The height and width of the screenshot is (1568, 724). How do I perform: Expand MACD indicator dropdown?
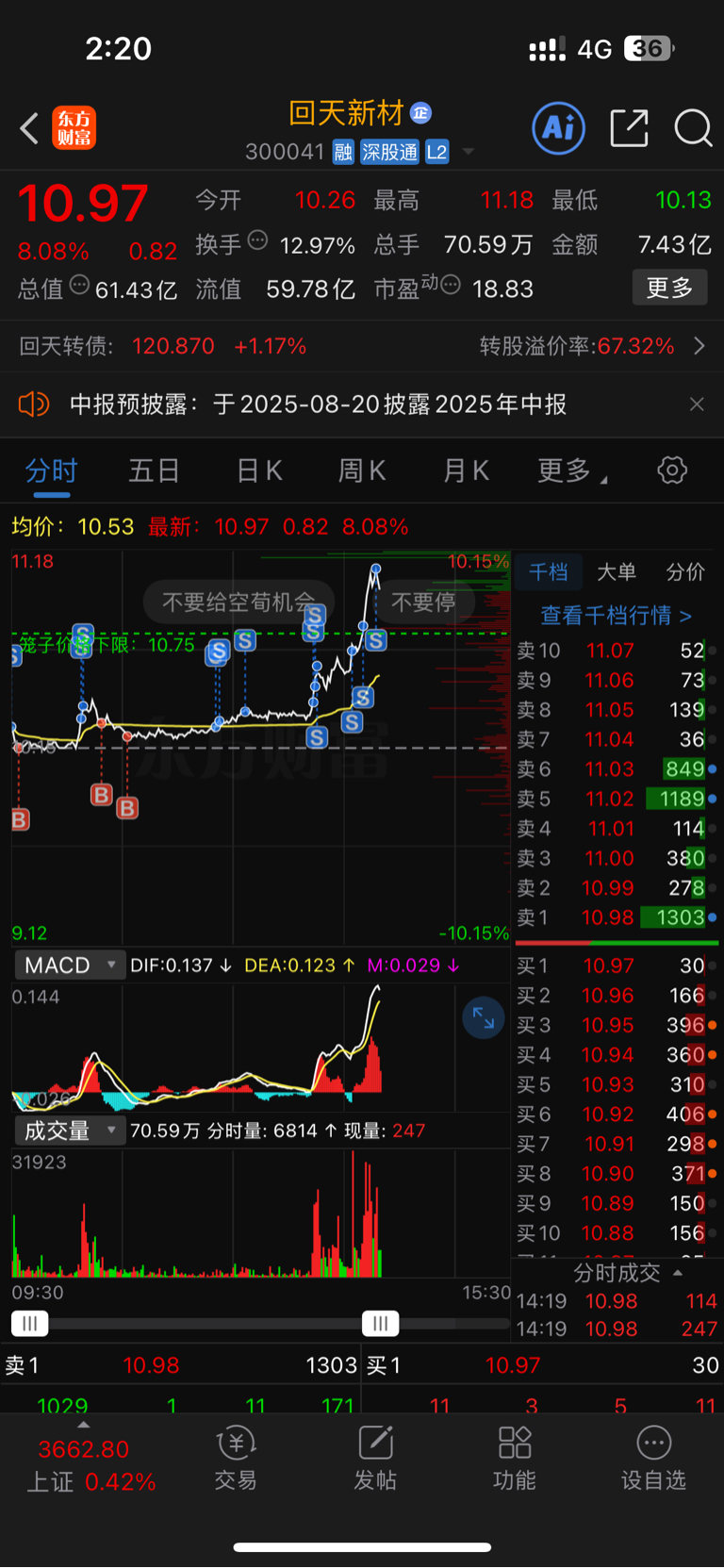69,966
